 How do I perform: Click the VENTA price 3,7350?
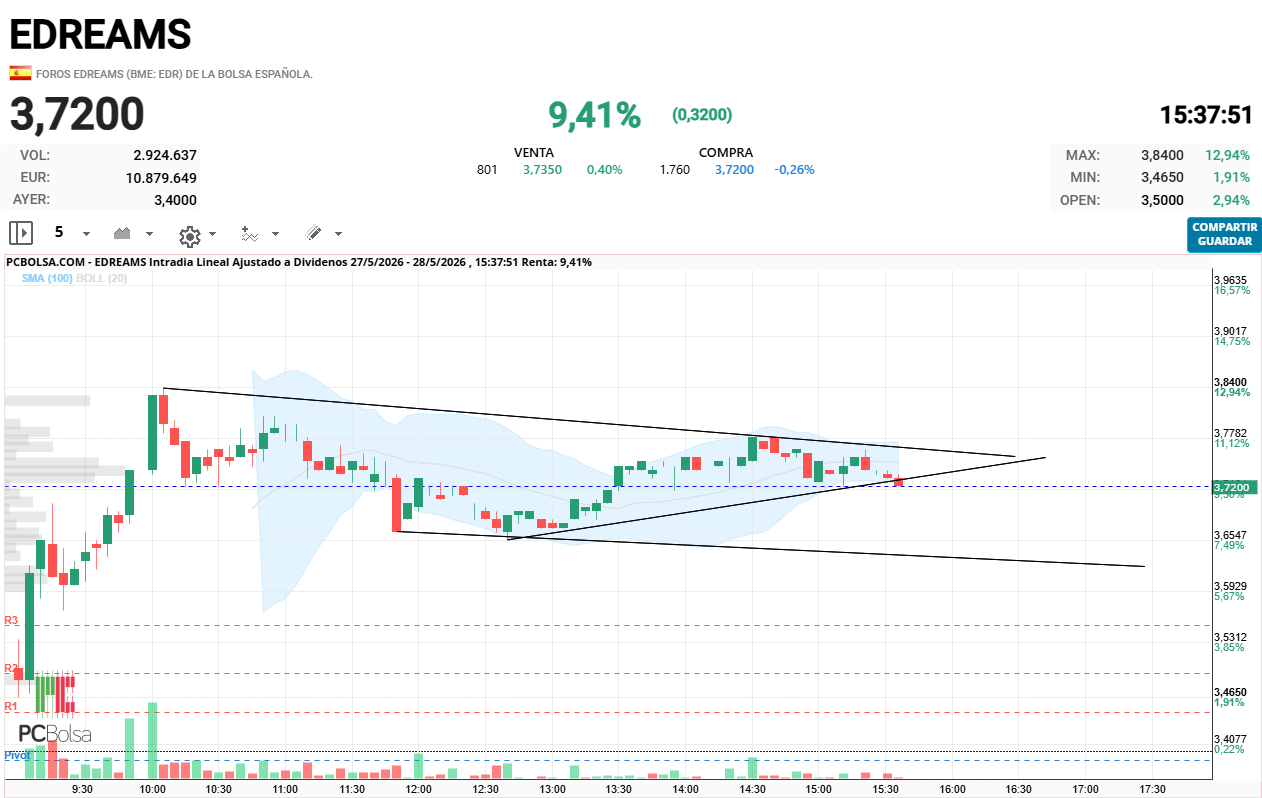(542, 169)
